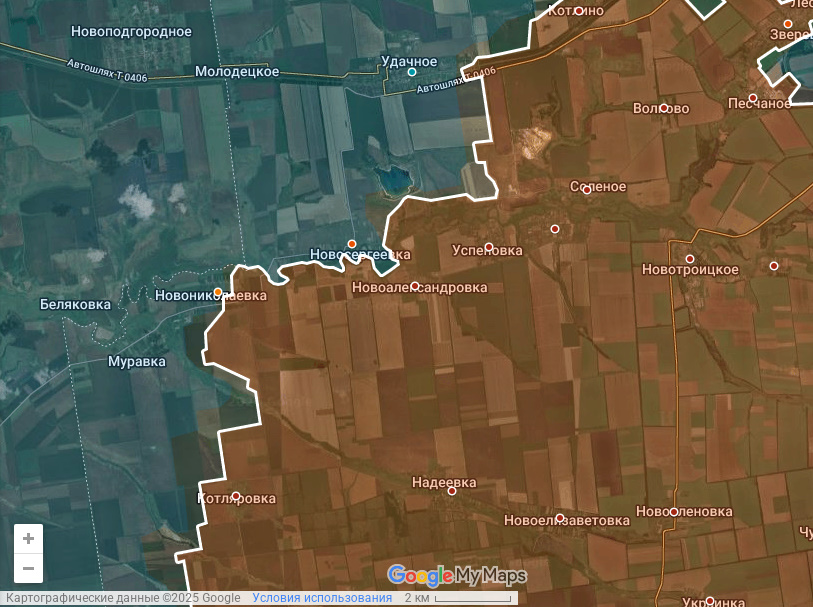The height and width of the screenshot is (607, 813).
Task: Click the orange marker at Новониколаевка
Action: pyautogui.click(x=218, y=292)
